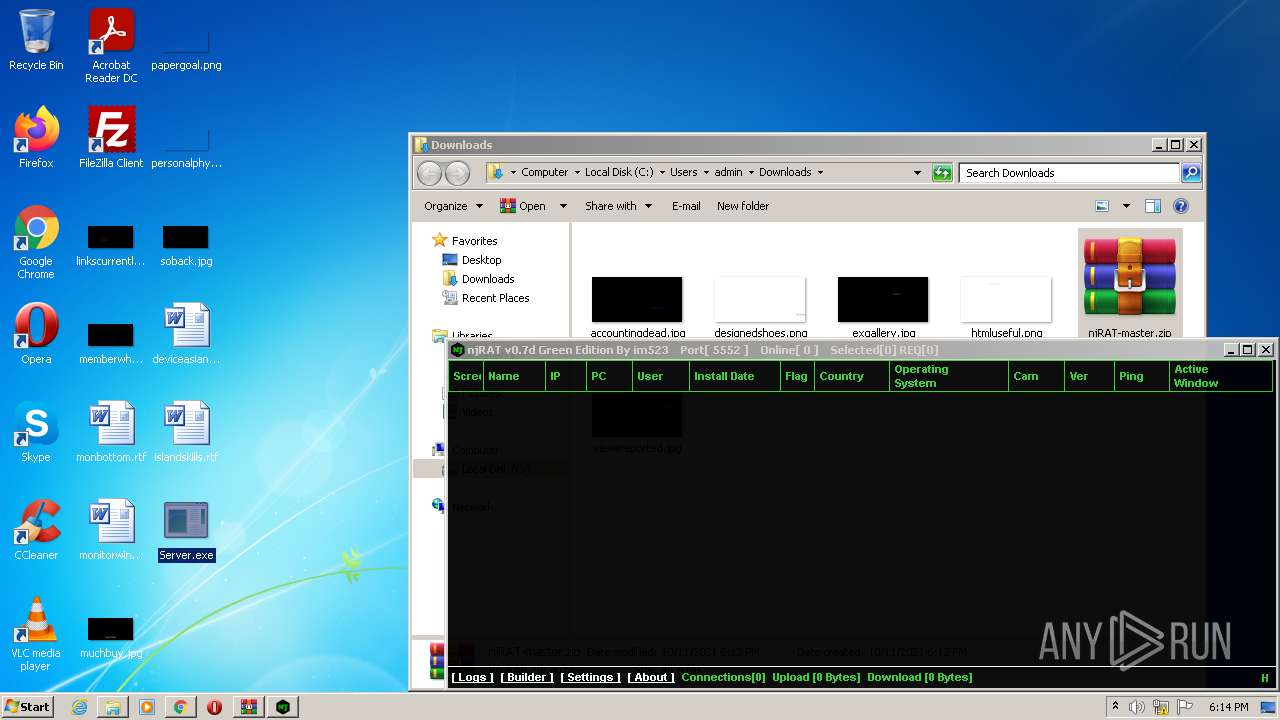Click the Start button

pyautogui.click(x=27, y=706)
